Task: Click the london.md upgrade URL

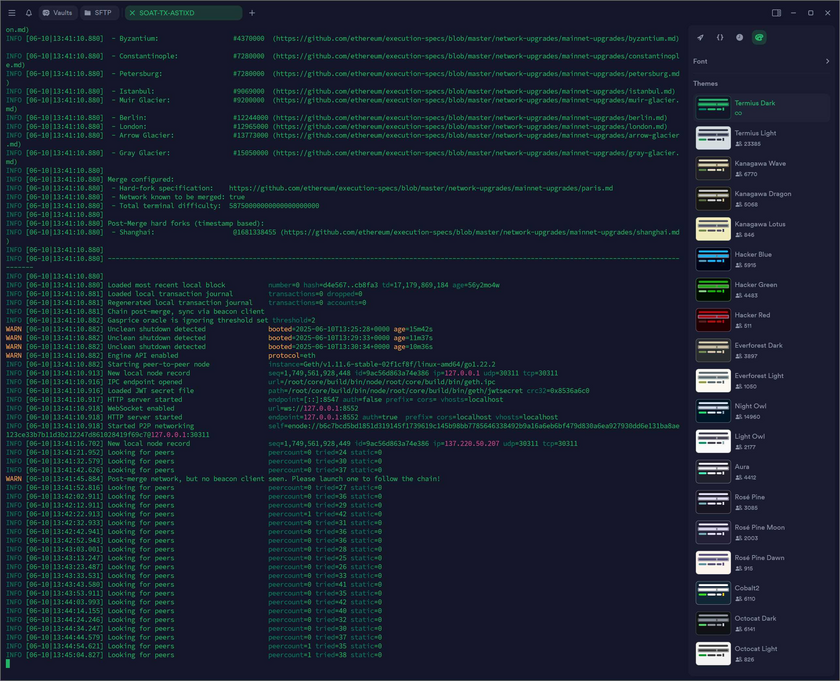Action: [x=471, y=126]
